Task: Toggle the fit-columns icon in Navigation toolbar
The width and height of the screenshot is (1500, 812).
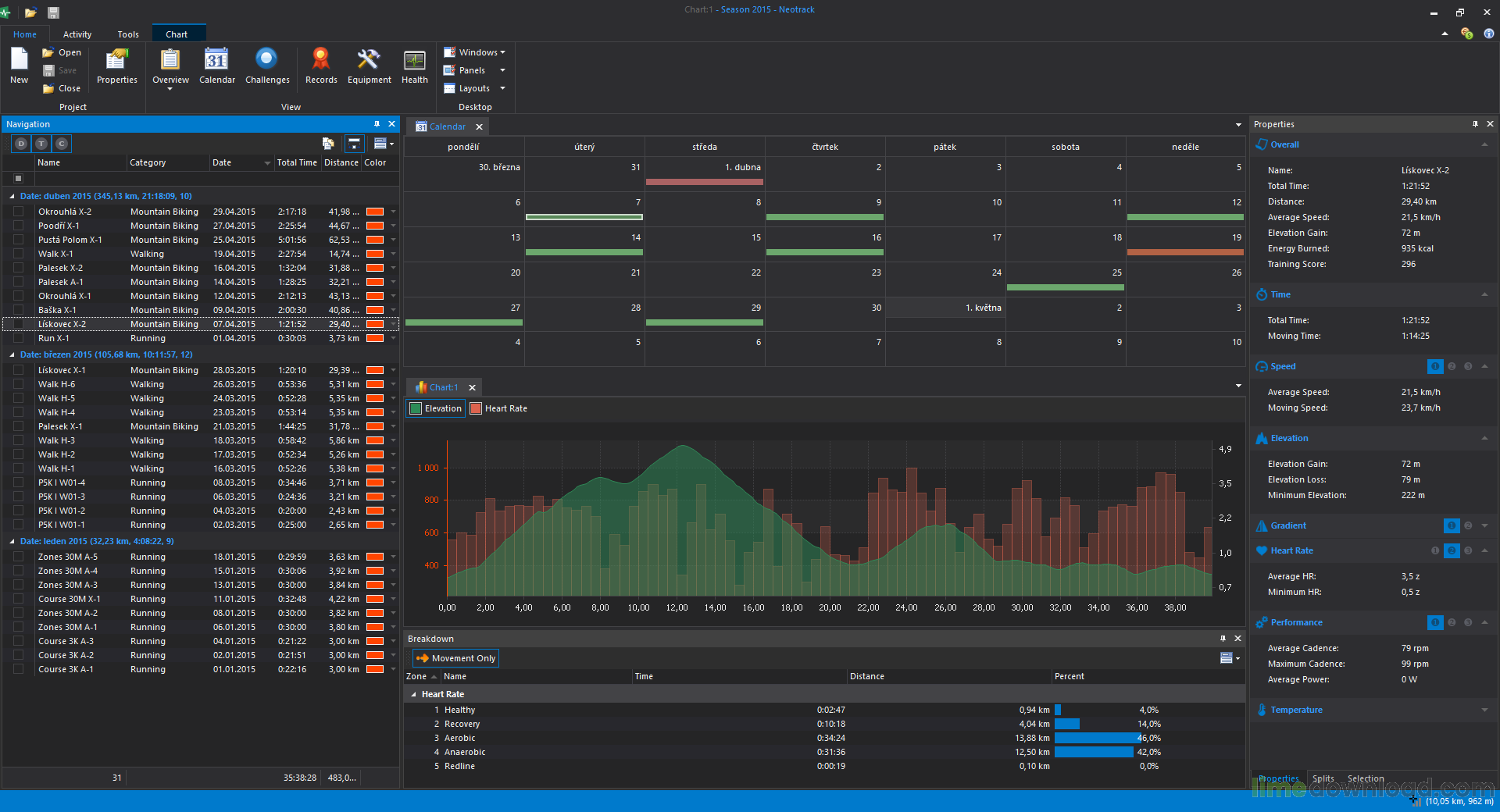Action: [354, 144]
